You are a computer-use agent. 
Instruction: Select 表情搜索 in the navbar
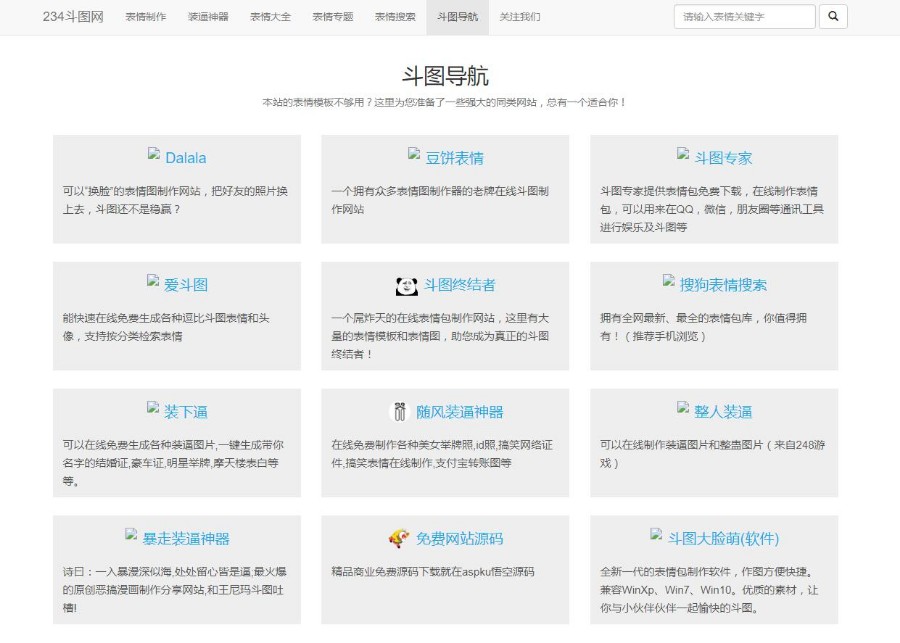point(395,17)
